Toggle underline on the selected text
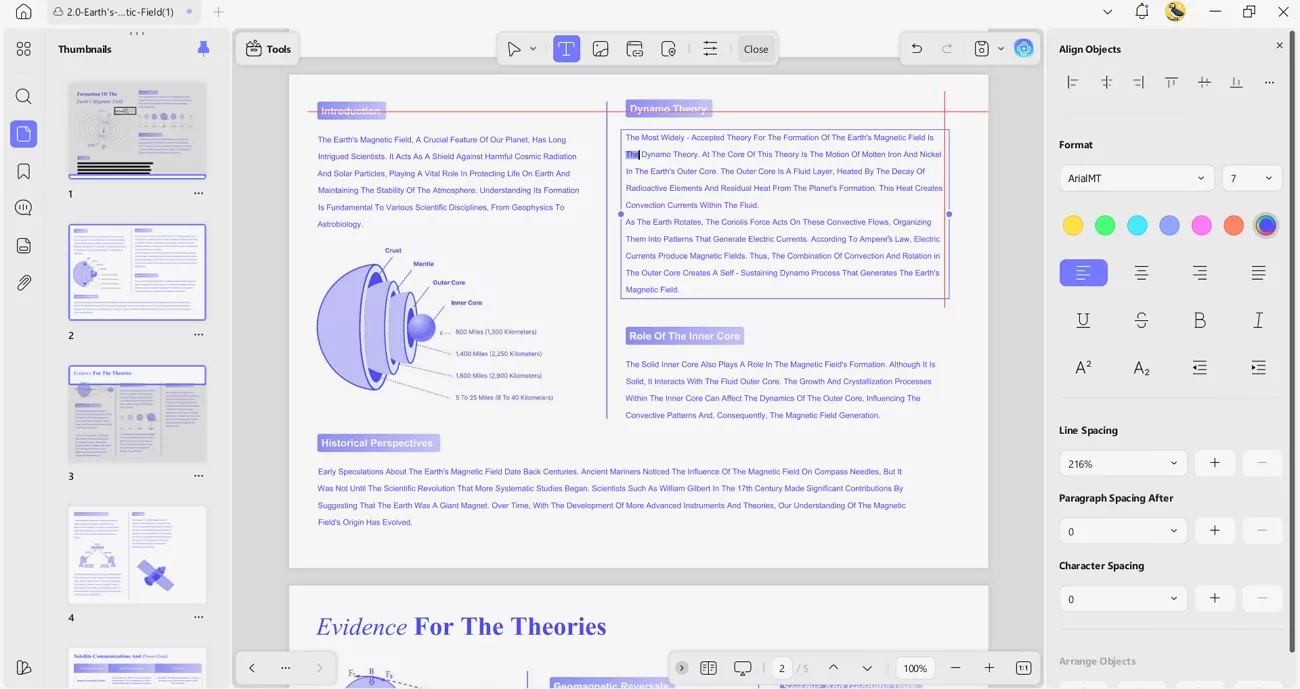Screen dimensions: 1300x689 (1083, 320)
